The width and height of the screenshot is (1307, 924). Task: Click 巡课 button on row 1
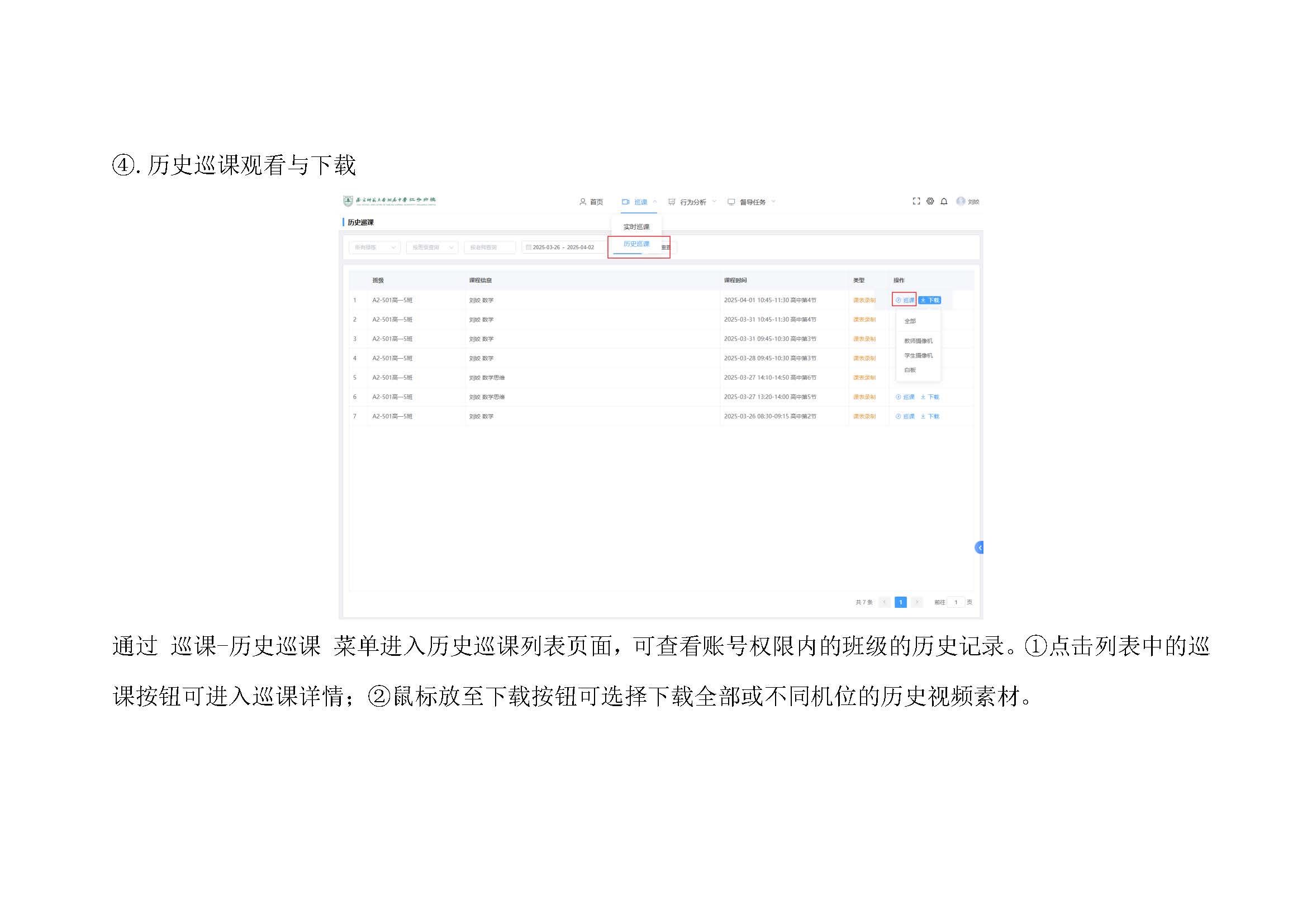(905, 301)
